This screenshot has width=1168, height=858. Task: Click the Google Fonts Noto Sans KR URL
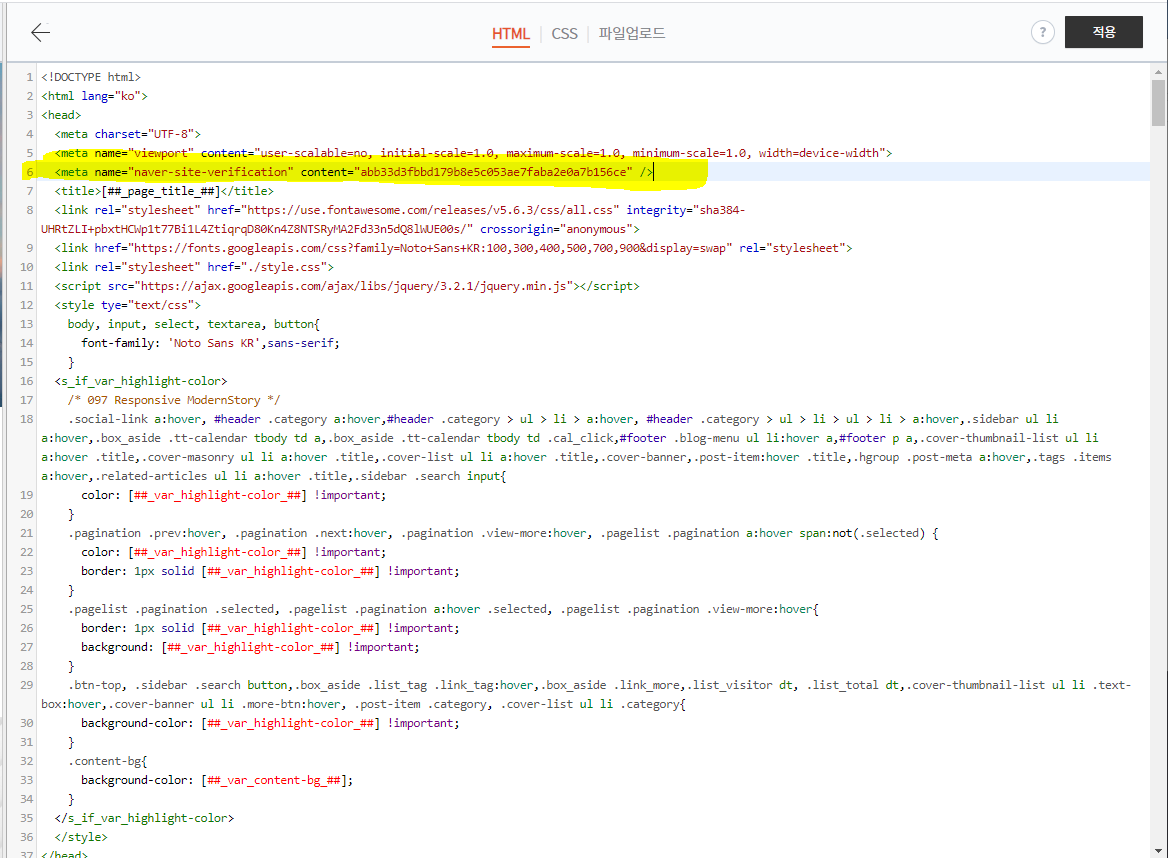coord(430,248)
